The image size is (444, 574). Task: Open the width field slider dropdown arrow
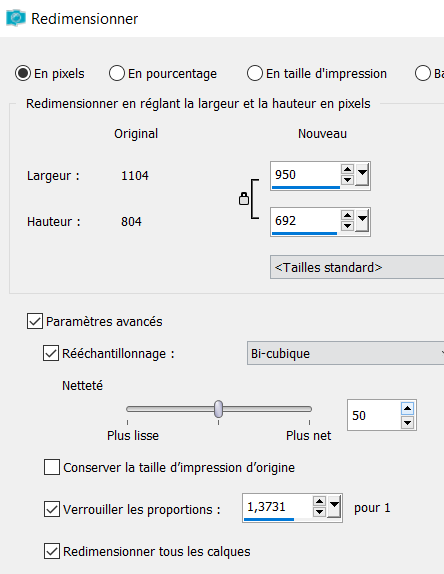point(362,175)
